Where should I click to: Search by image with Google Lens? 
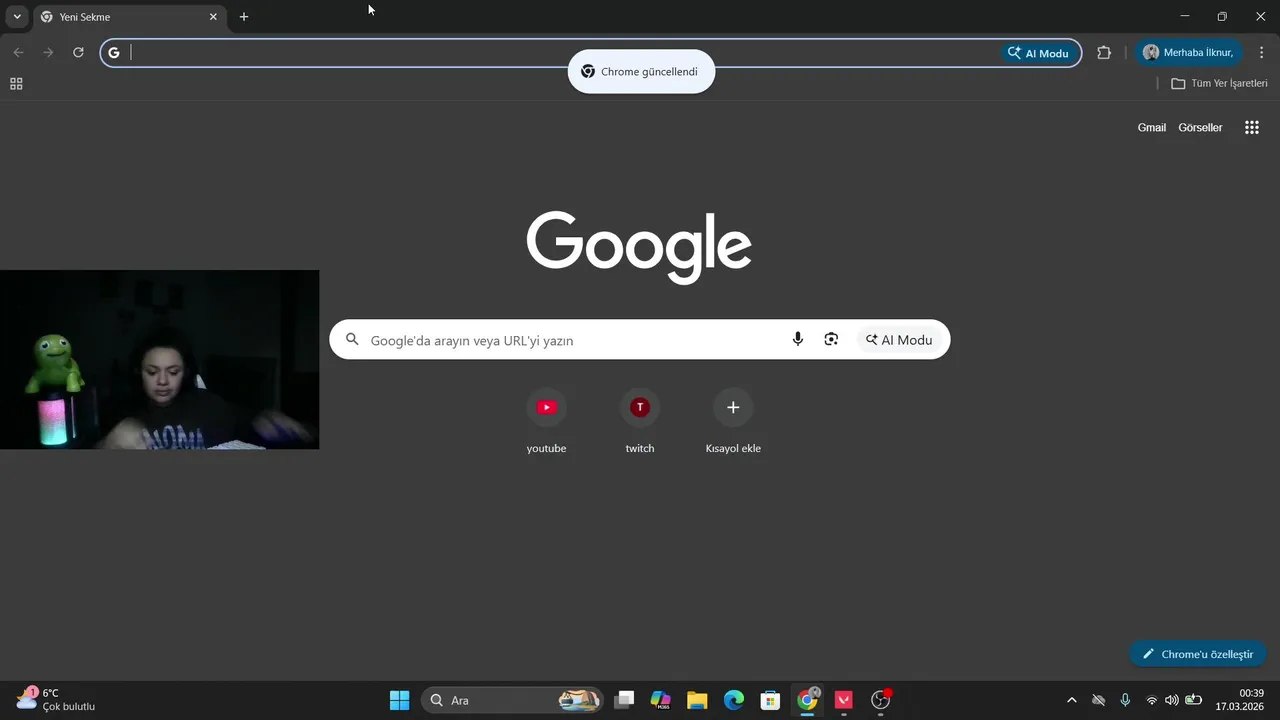(831, 340)
